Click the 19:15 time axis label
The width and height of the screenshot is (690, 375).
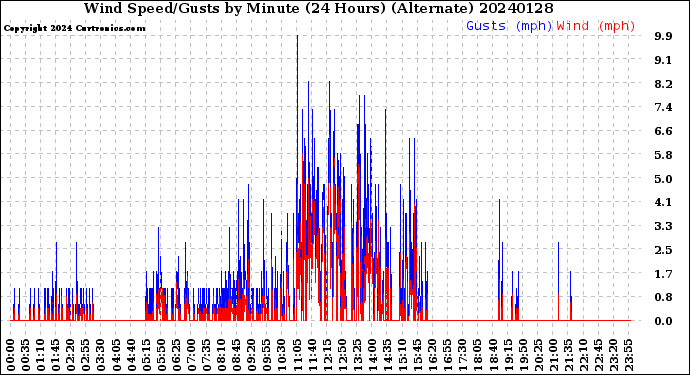(x=507, y=354)
